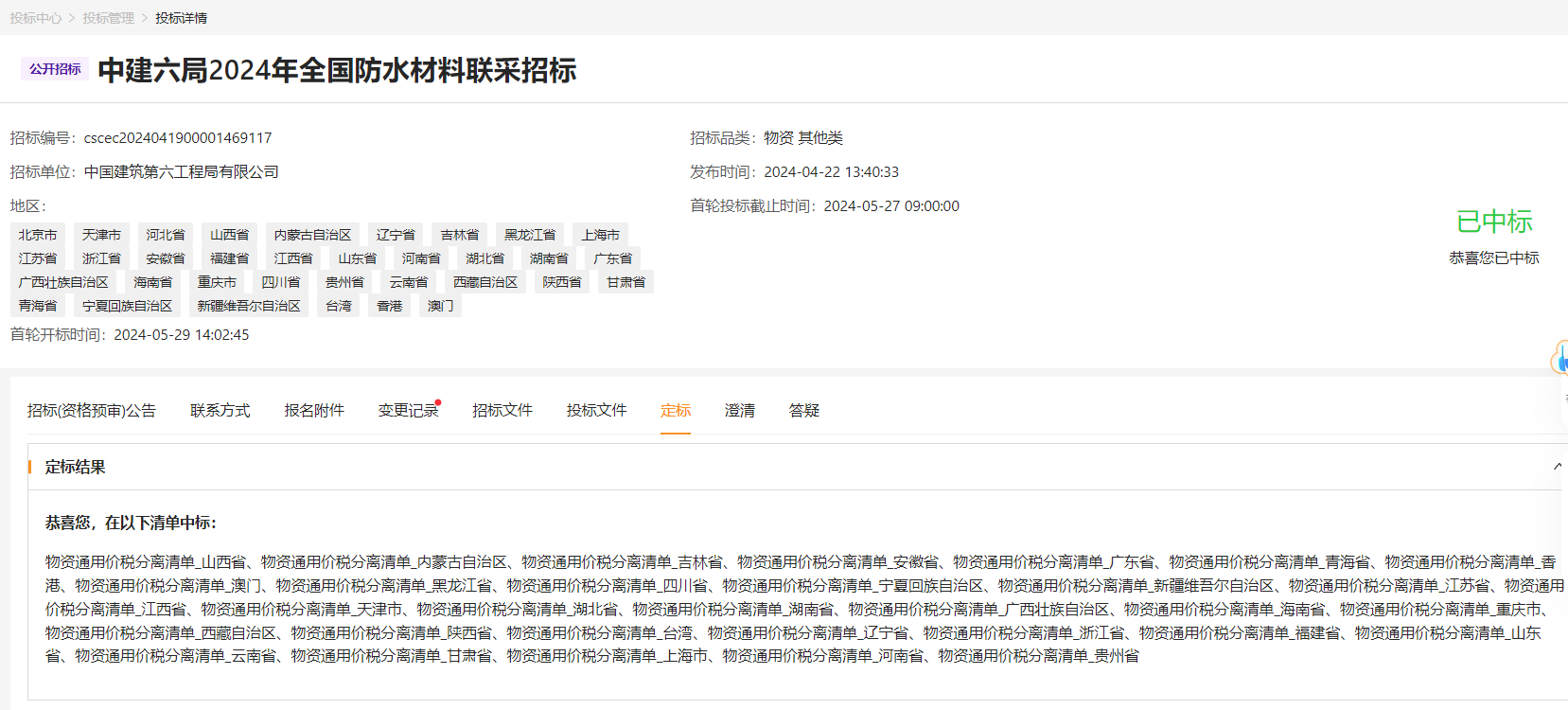Open the 招标文件 tab
This screenshot has height=710, width=1568.
coord(502,410)
